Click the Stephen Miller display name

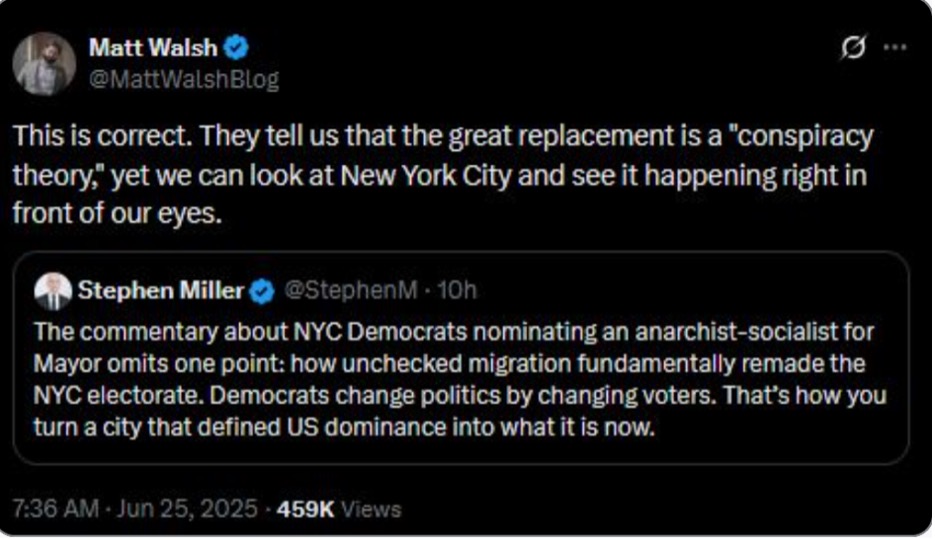161,291
